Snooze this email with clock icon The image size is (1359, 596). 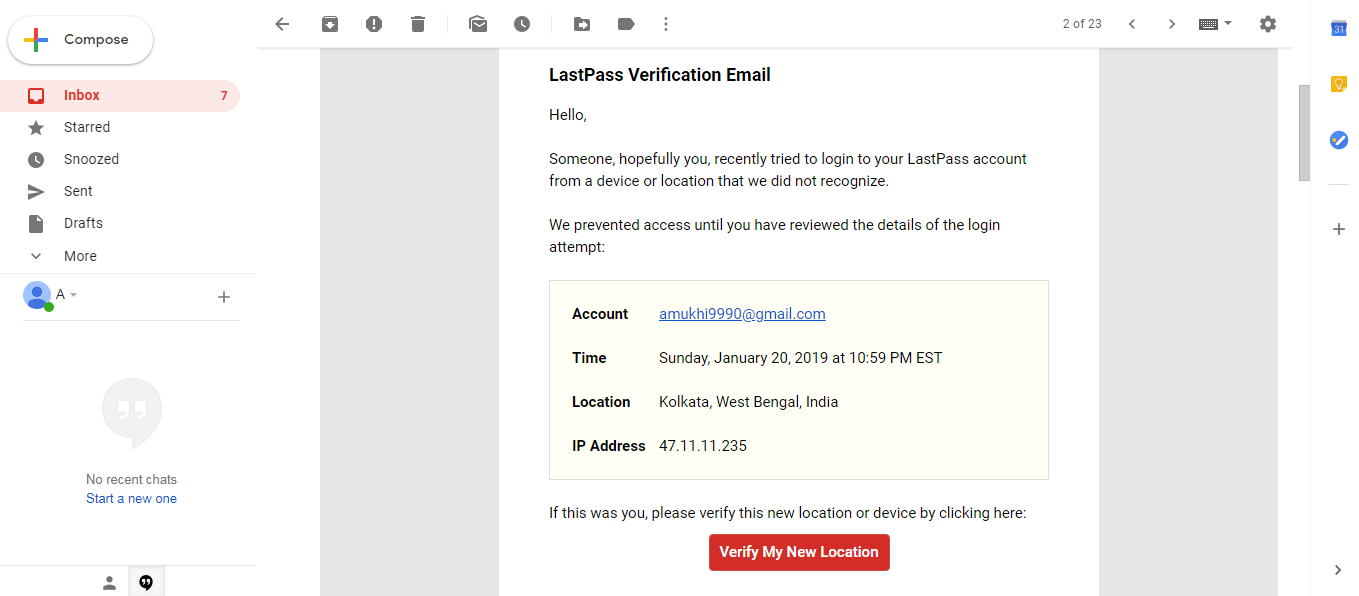tap(522, 24)
